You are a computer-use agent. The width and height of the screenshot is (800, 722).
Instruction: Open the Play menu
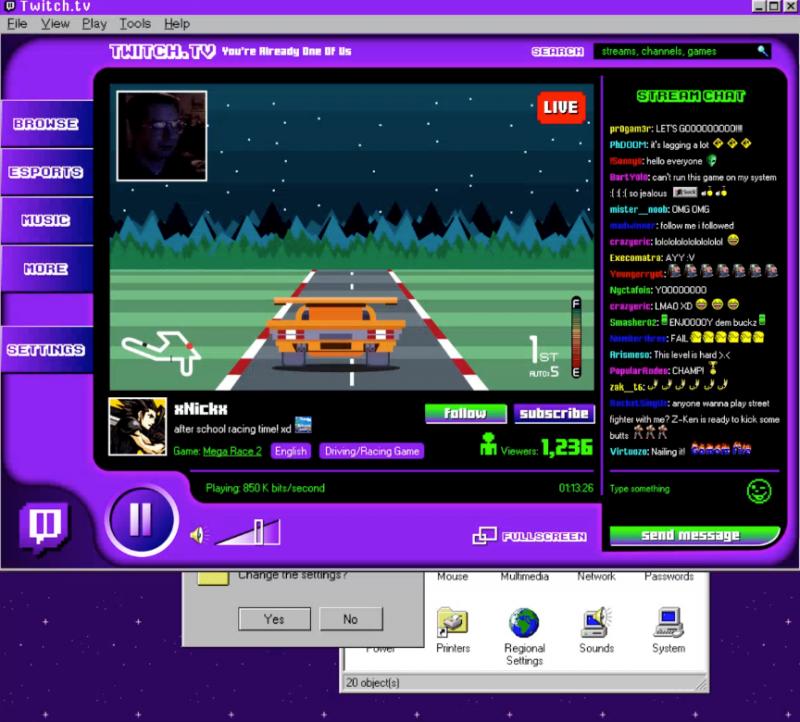94,23
